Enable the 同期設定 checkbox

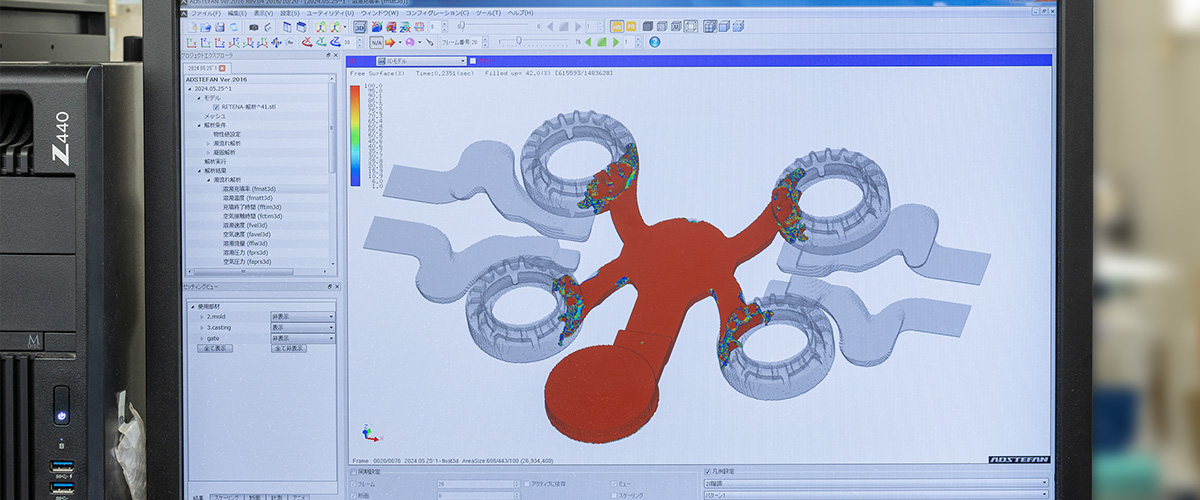click(x=352, y=471)
